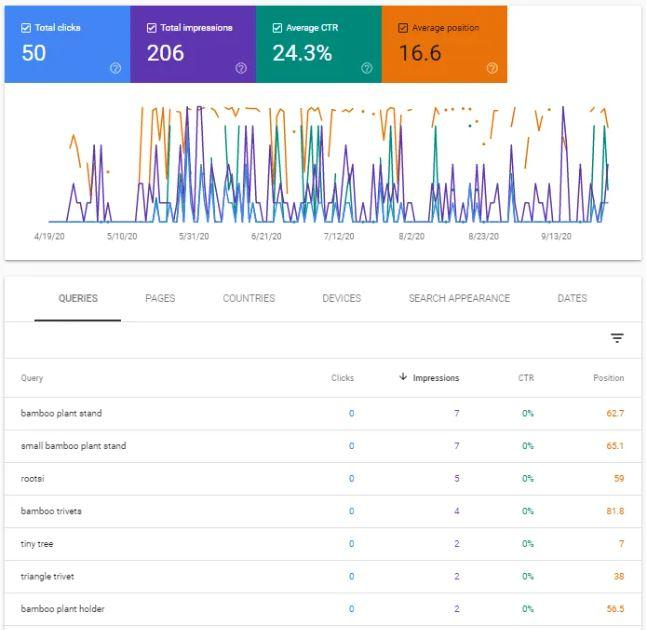
Task: Click the 'bamboo plant stand' query row
Action: point(61,413)
